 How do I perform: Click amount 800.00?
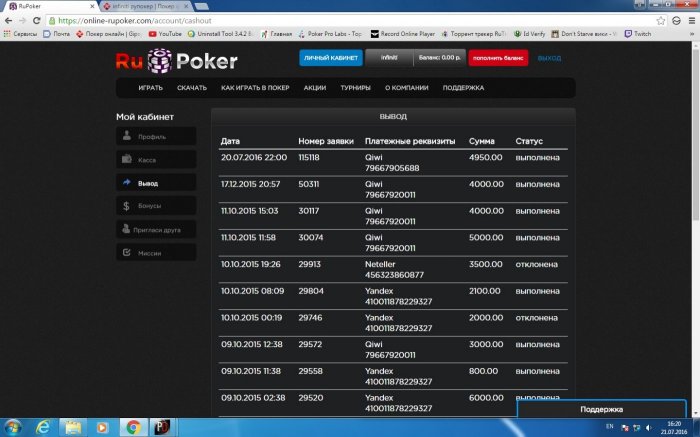[x=483, y=371]
